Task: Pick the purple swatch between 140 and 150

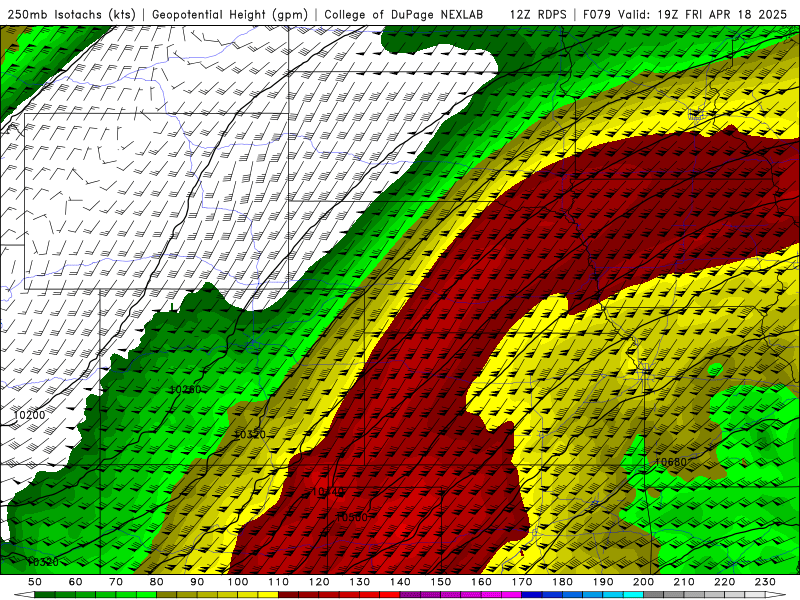Action: tap(420, 595)
